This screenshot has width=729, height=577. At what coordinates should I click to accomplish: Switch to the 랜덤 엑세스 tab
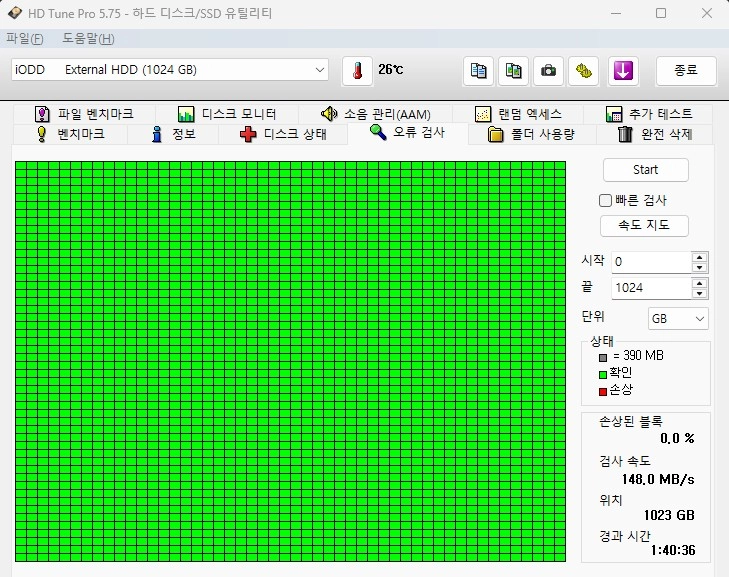518,114
